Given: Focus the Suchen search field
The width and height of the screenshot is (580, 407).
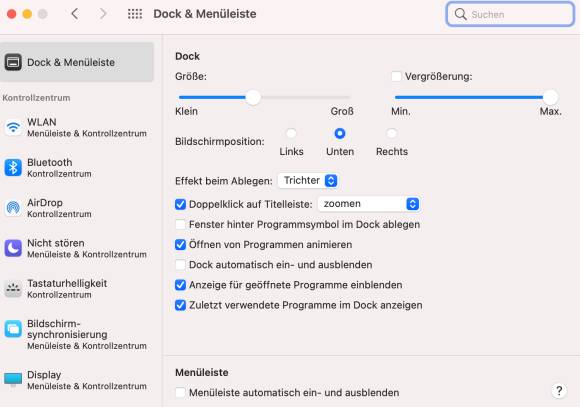Looking at the screenshot, I should tap(510, 14).
